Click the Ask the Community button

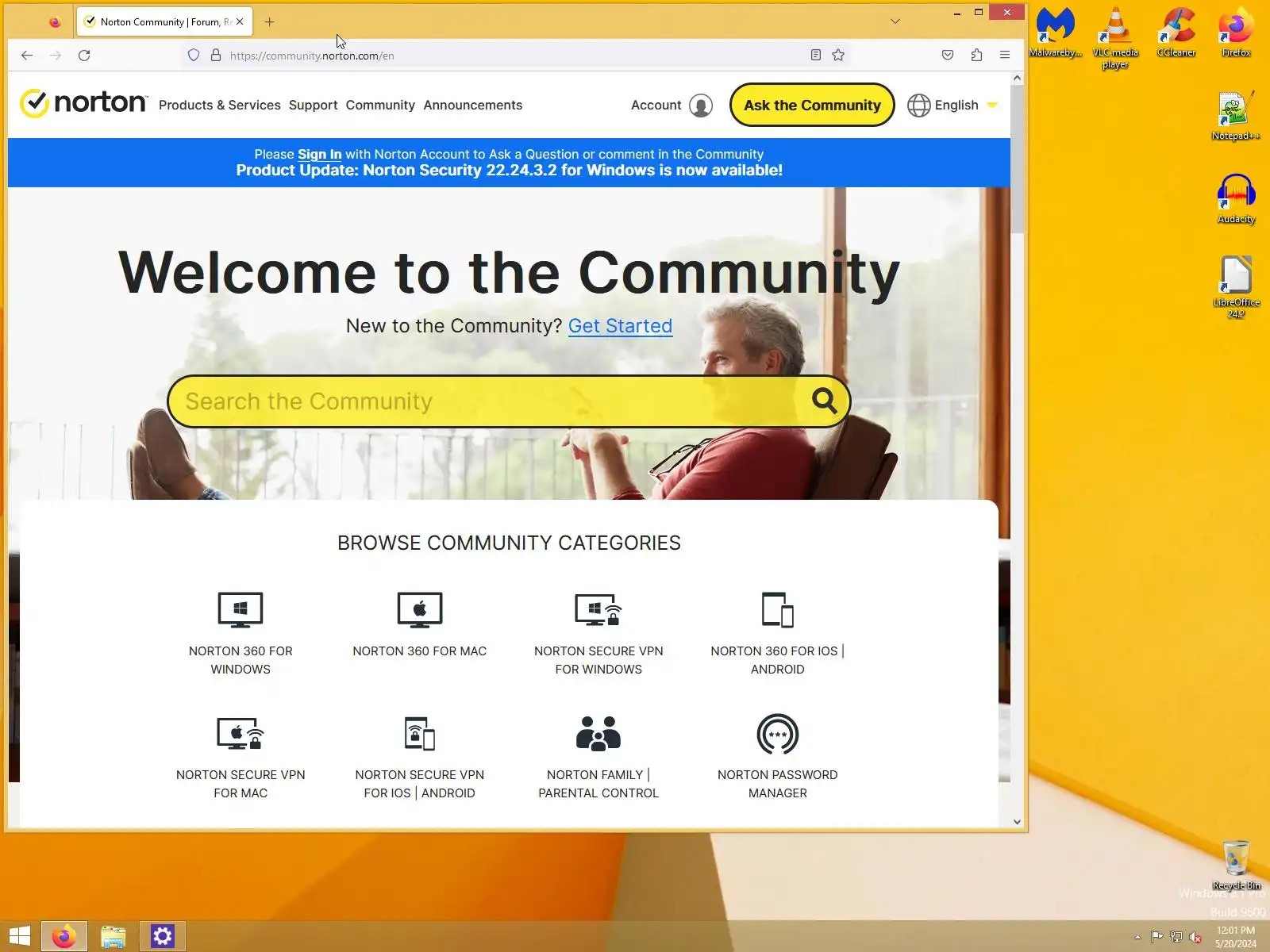812,105
